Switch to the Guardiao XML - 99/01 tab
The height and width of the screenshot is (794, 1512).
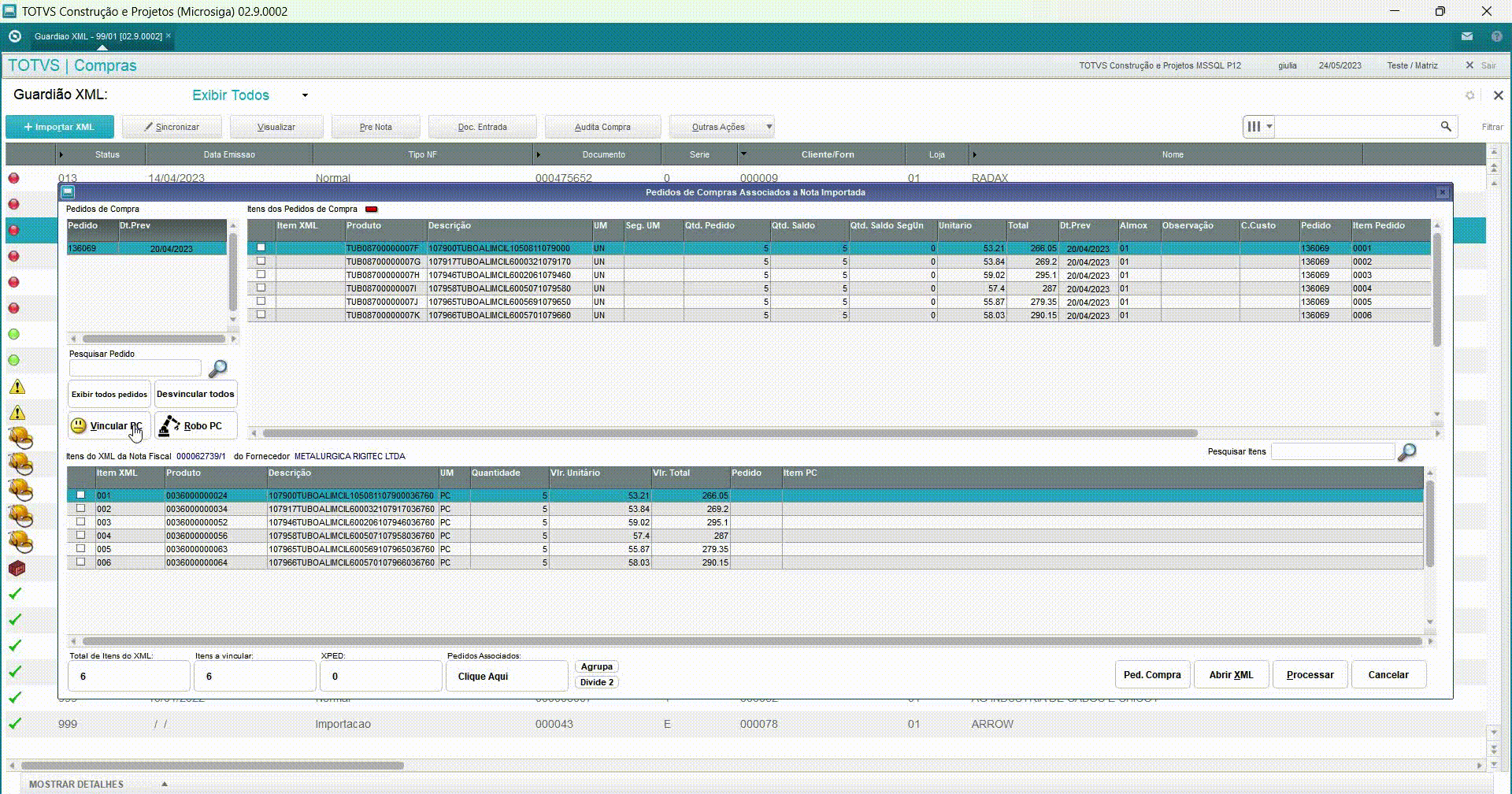tap(98, 36)
